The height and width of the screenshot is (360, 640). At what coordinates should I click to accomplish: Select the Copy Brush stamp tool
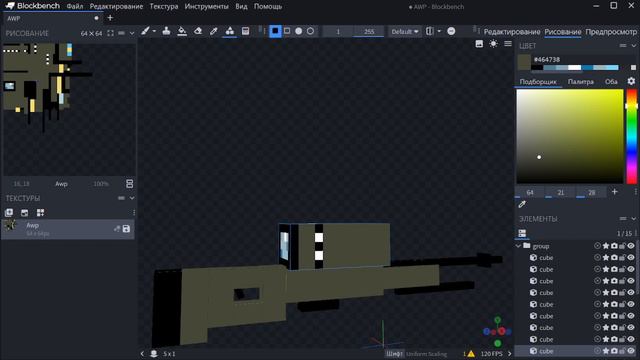166,31
